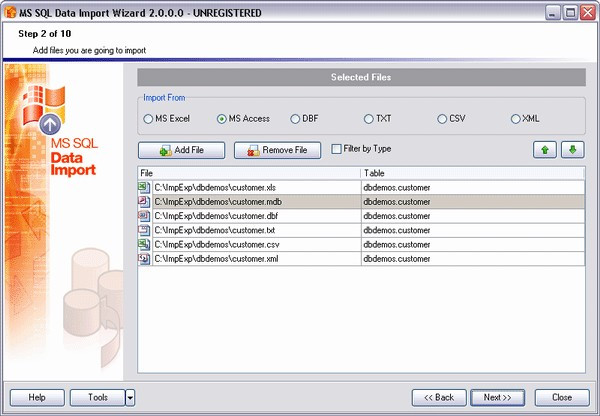This screenshot has height=416, width=600.
Task: Click the File column header
Action: click(249, 173)
